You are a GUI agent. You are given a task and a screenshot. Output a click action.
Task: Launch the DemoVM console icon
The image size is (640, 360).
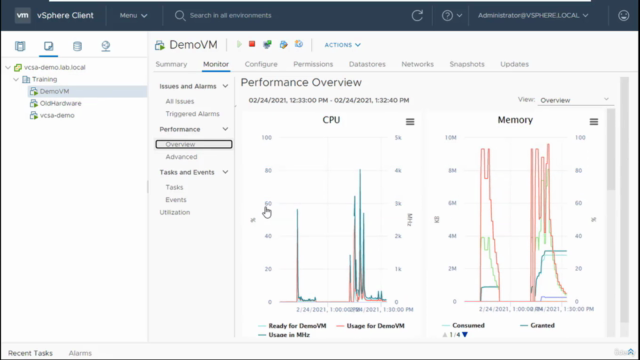pyautogui.click(x=267, y=44)
